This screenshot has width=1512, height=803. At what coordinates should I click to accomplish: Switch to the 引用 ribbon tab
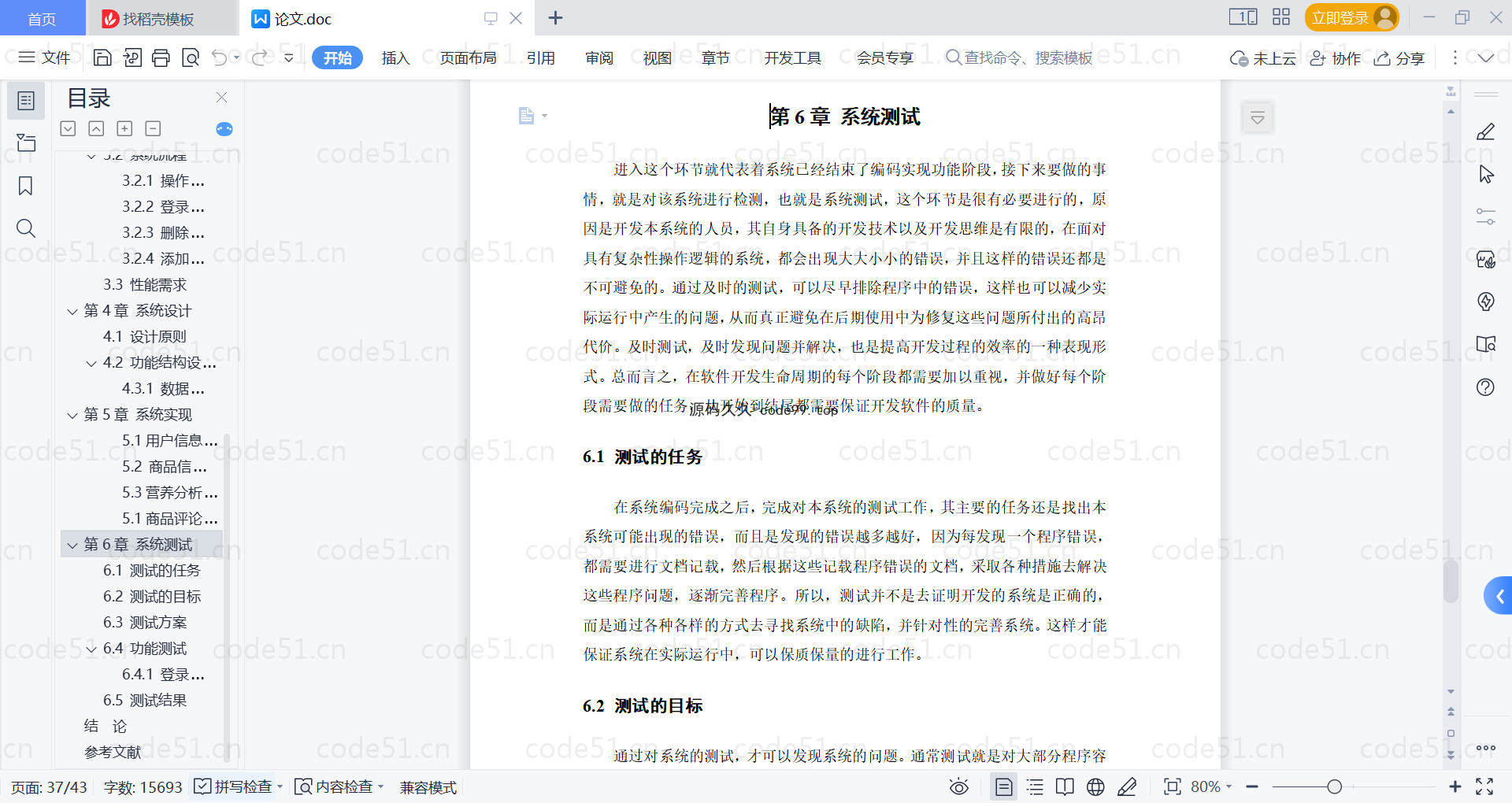[541, 57]
